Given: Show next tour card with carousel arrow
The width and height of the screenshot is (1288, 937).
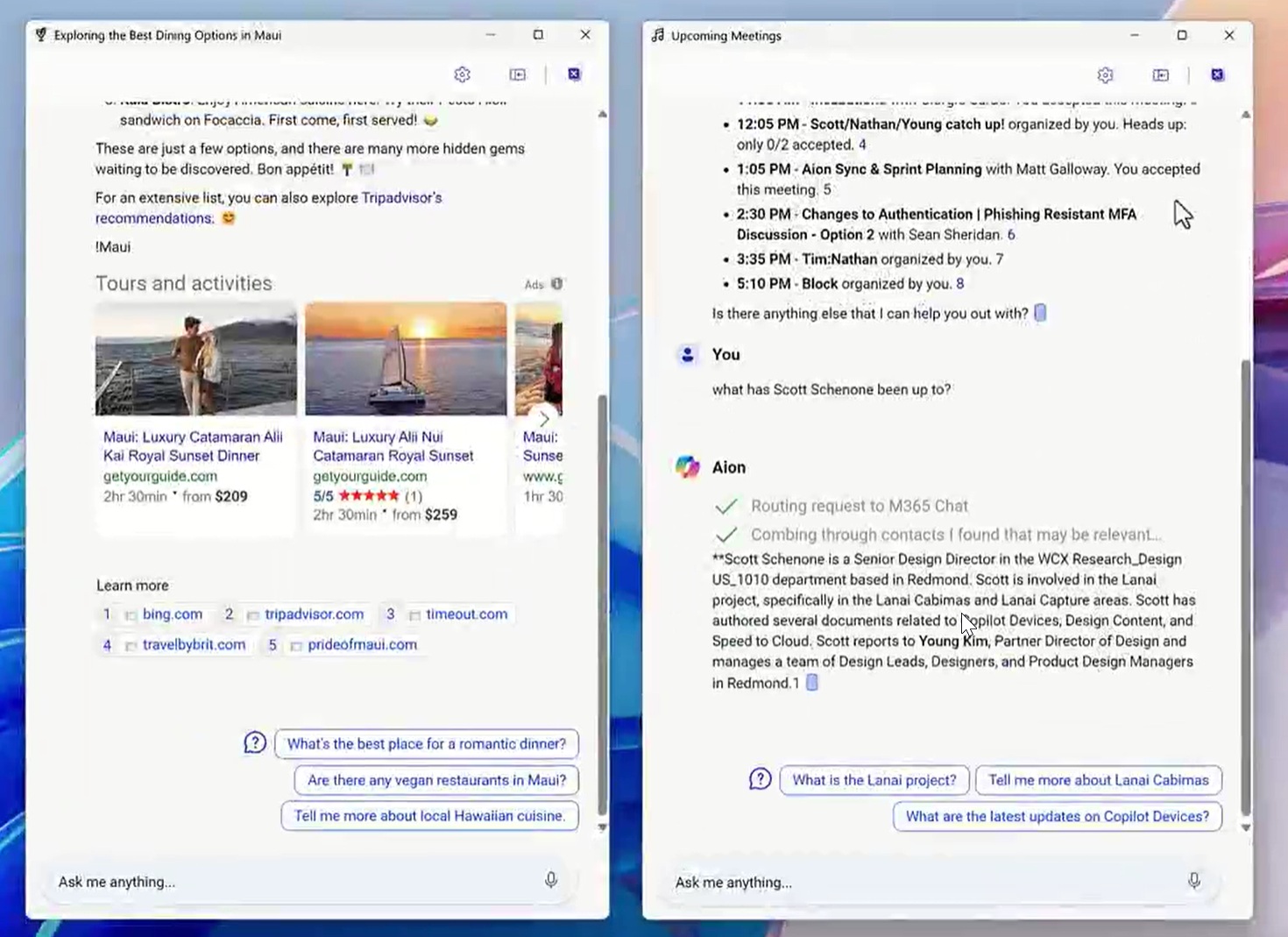Looking at the screenshot, I should pyautogui.click(x=544, y=419).
